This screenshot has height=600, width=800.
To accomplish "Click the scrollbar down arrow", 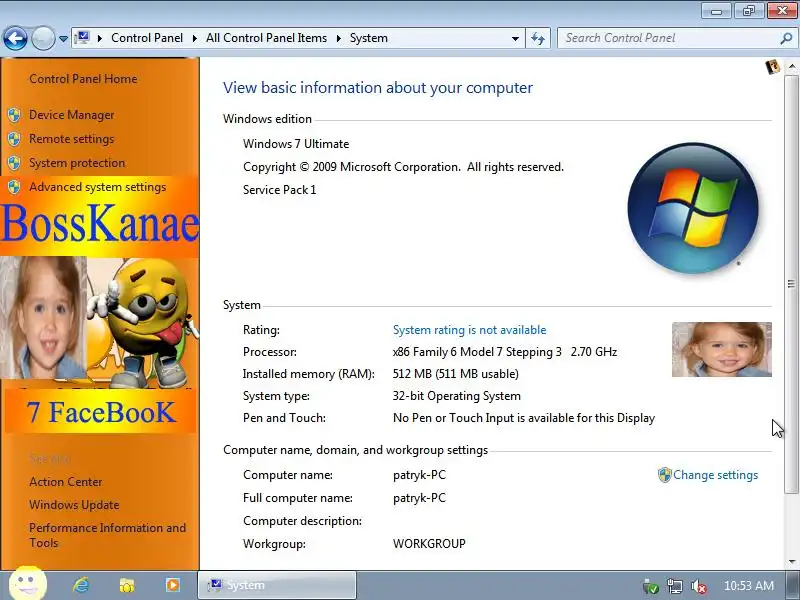I will 791,562.
